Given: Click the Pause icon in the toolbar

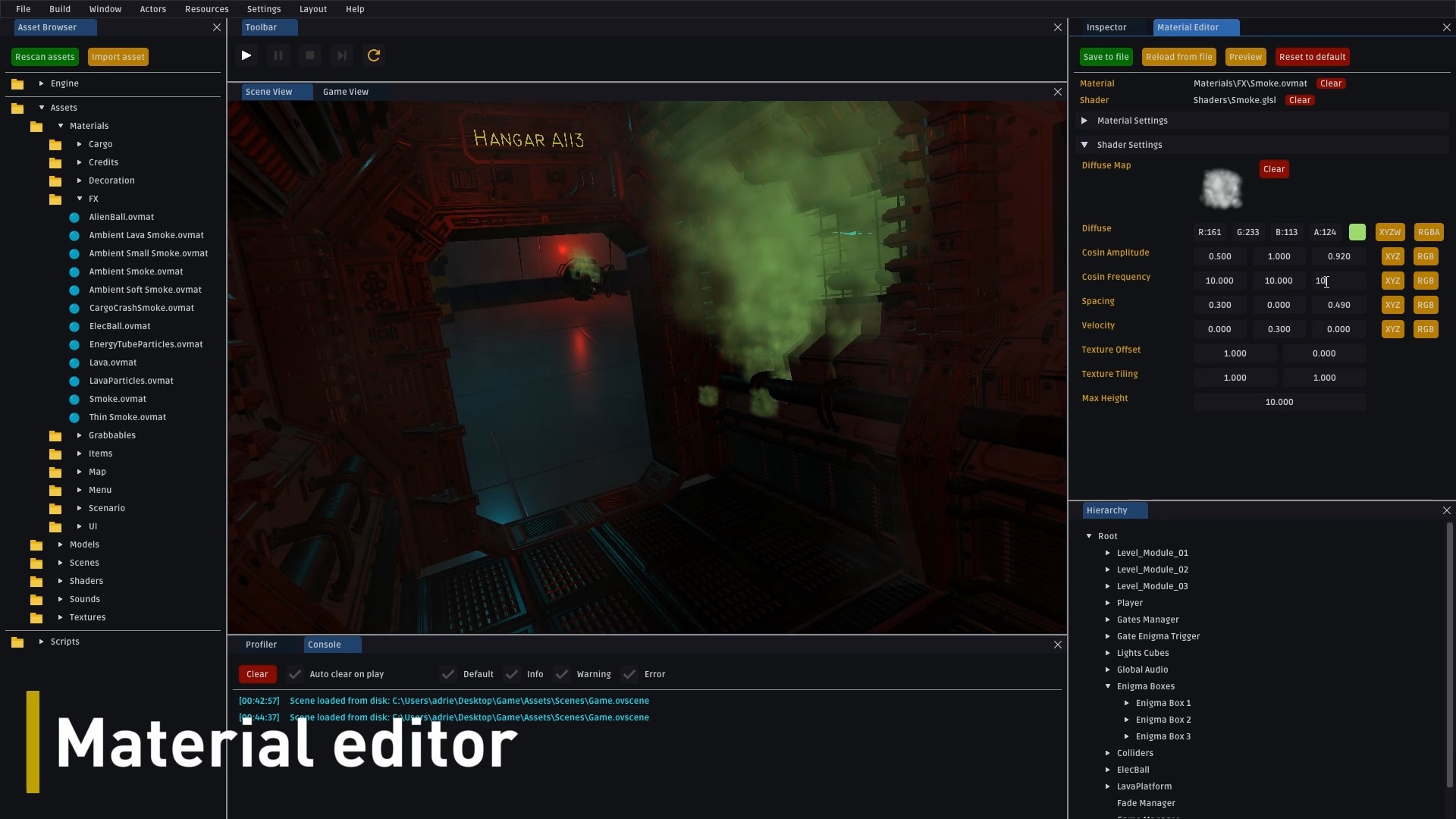Looking at the screenshot, I should click(x=278, y=55).
